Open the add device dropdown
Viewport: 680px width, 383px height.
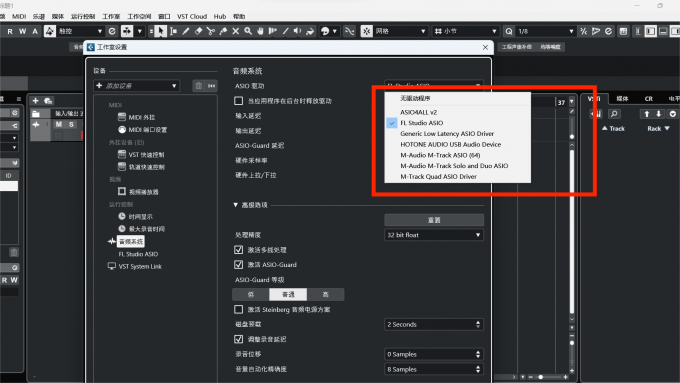[x=137, y=86]
